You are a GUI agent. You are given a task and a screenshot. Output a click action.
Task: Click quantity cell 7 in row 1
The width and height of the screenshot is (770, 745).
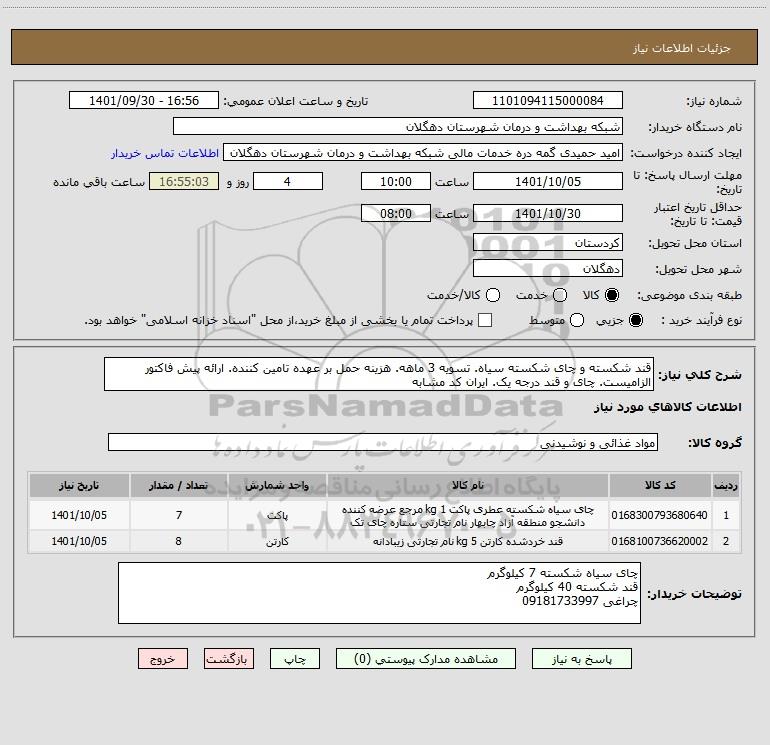[179, 515]
